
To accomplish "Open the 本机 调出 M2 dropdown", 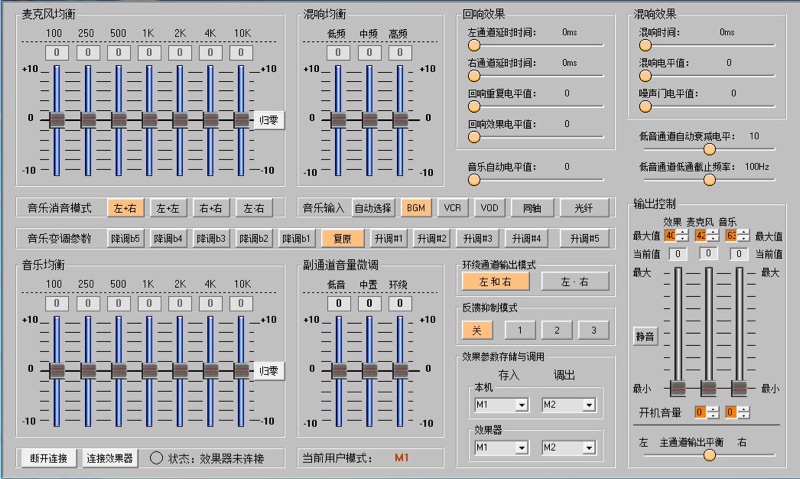I will tap(568, 405).
